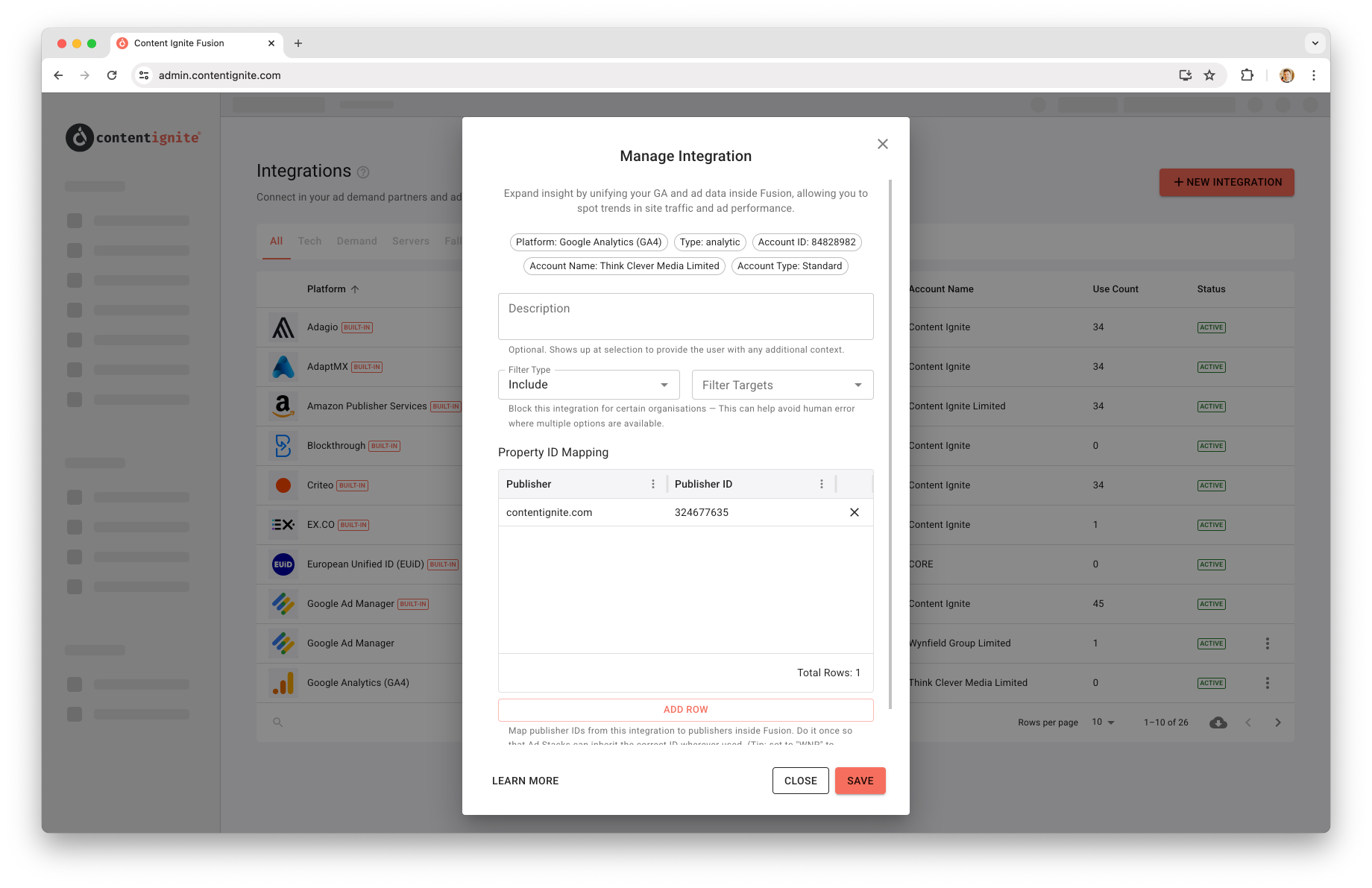The image size is (1372, 888).
Task: Open Publisher ID column menu dots
Action: coord(822,484)
